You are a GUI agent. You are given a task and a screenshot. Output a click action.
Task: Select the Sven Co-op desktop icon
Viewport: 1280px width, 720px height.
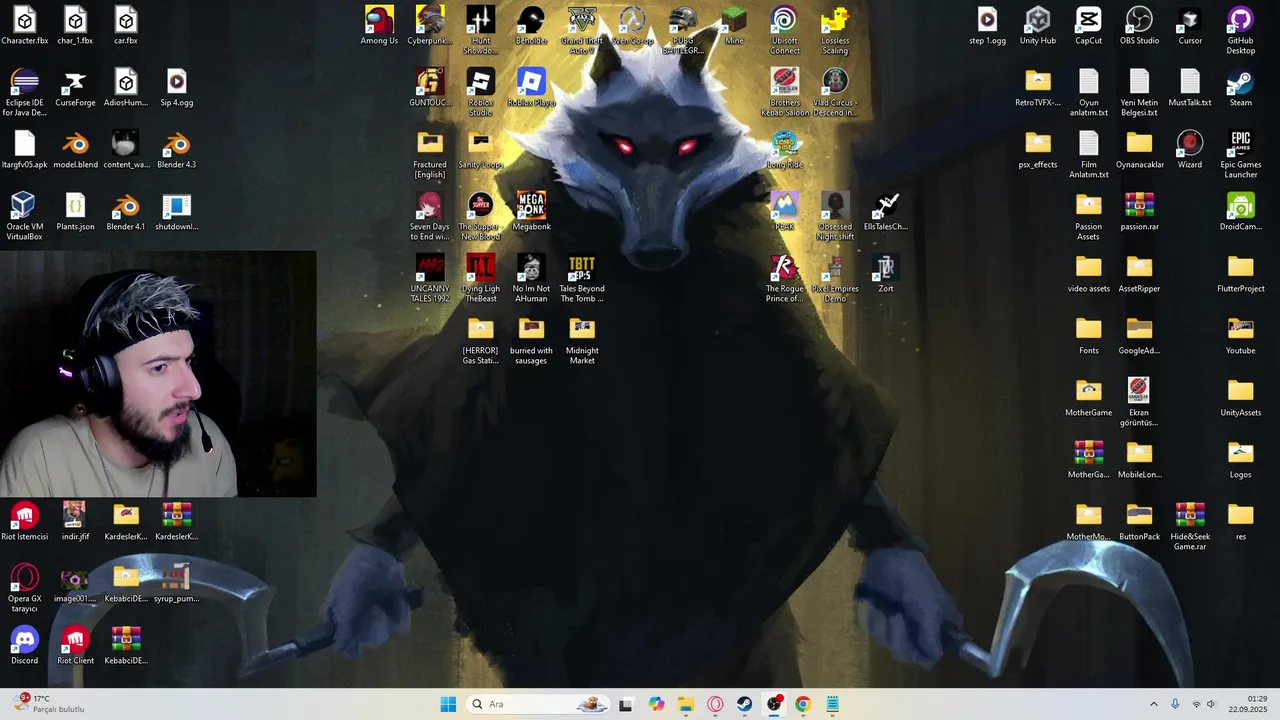(632, 26)
